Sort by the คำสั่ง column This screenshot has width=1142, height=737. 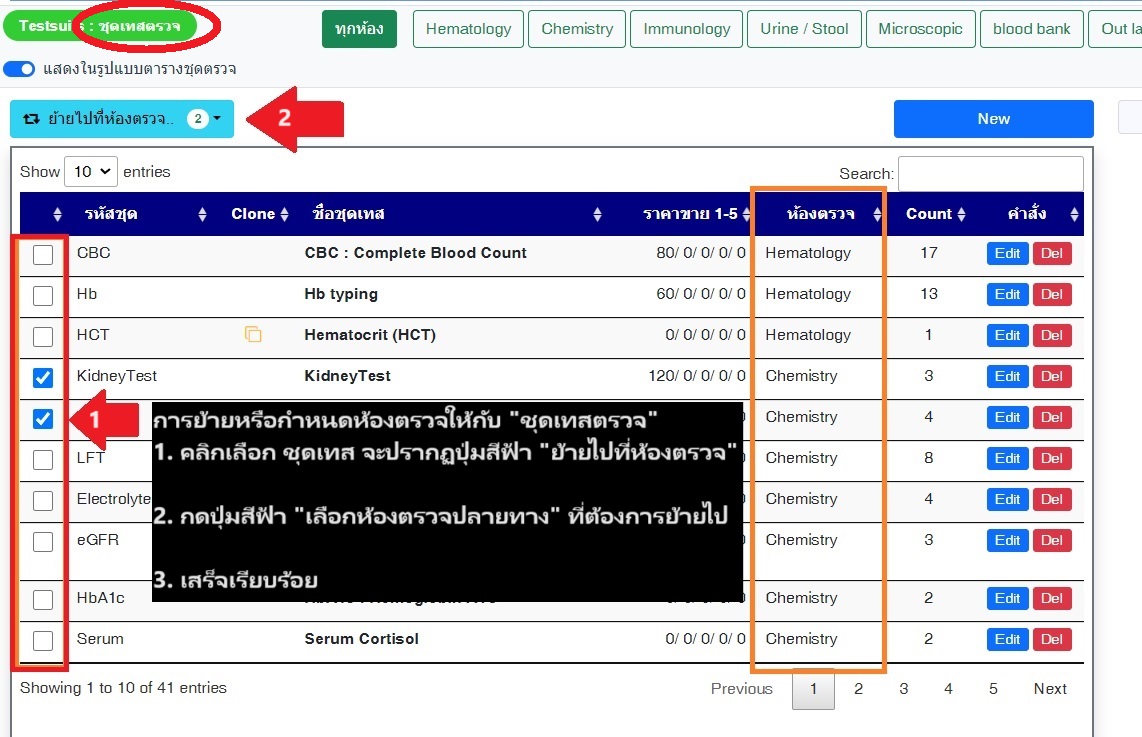point(1027,214)
